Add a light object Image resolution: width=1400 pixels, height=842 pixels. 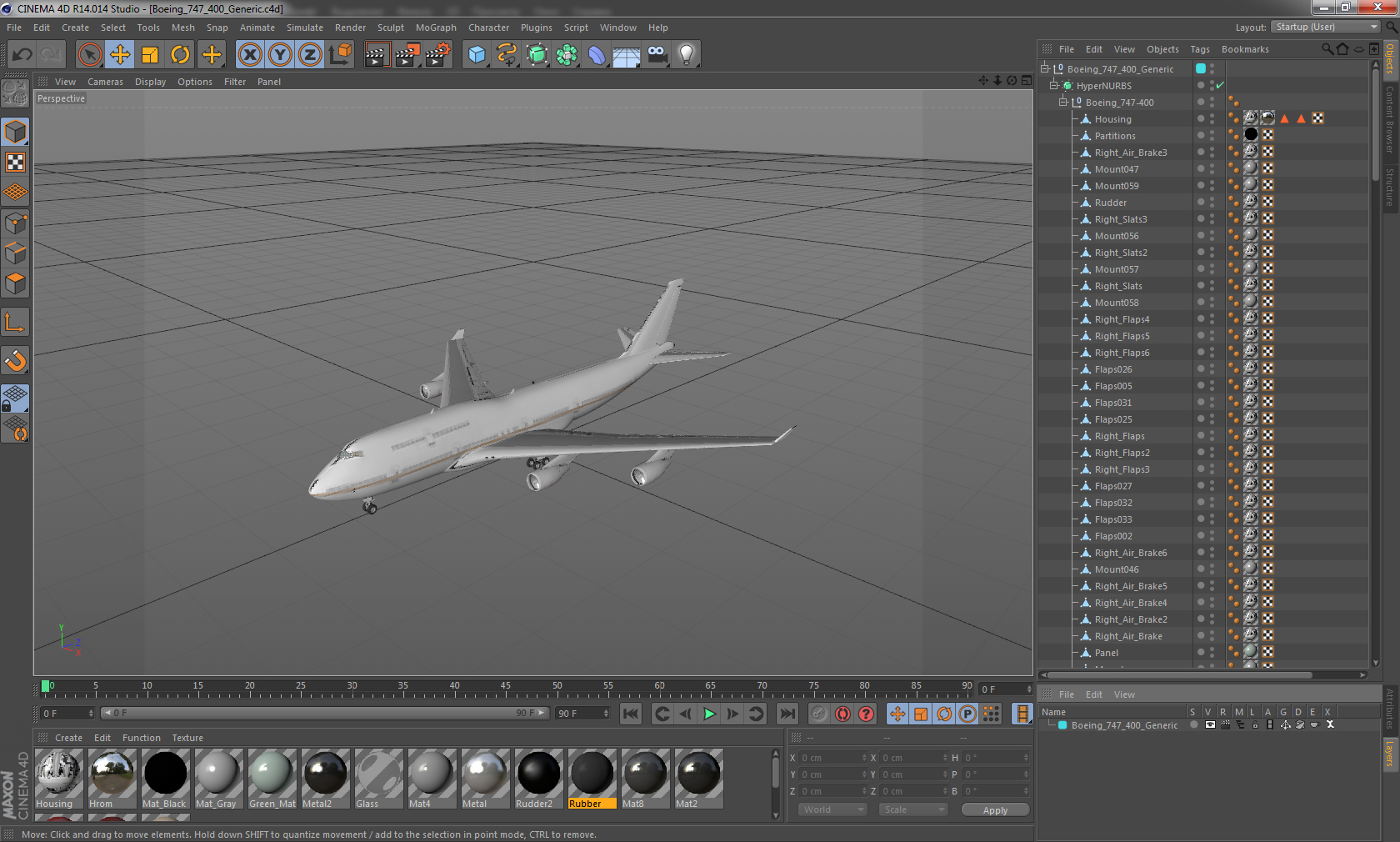687,55
